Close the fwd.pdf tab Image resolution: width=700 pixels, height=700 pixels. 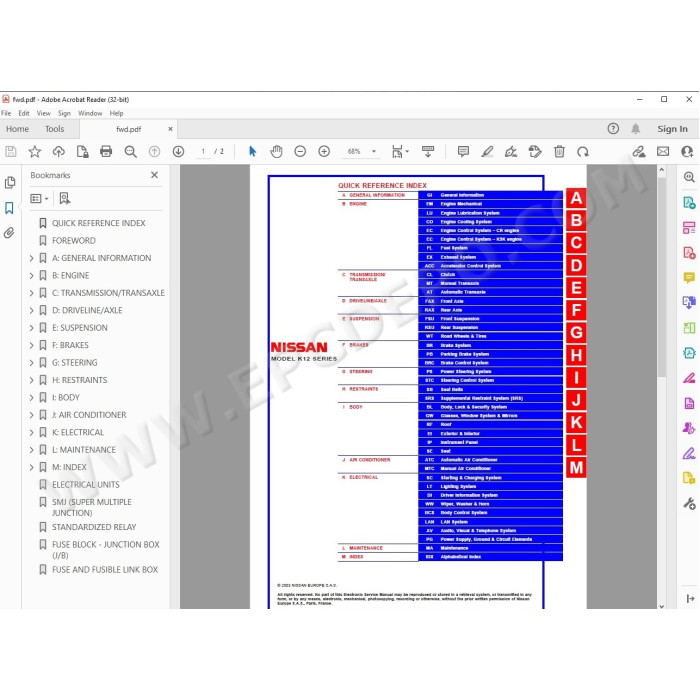(x=170, y=129)
